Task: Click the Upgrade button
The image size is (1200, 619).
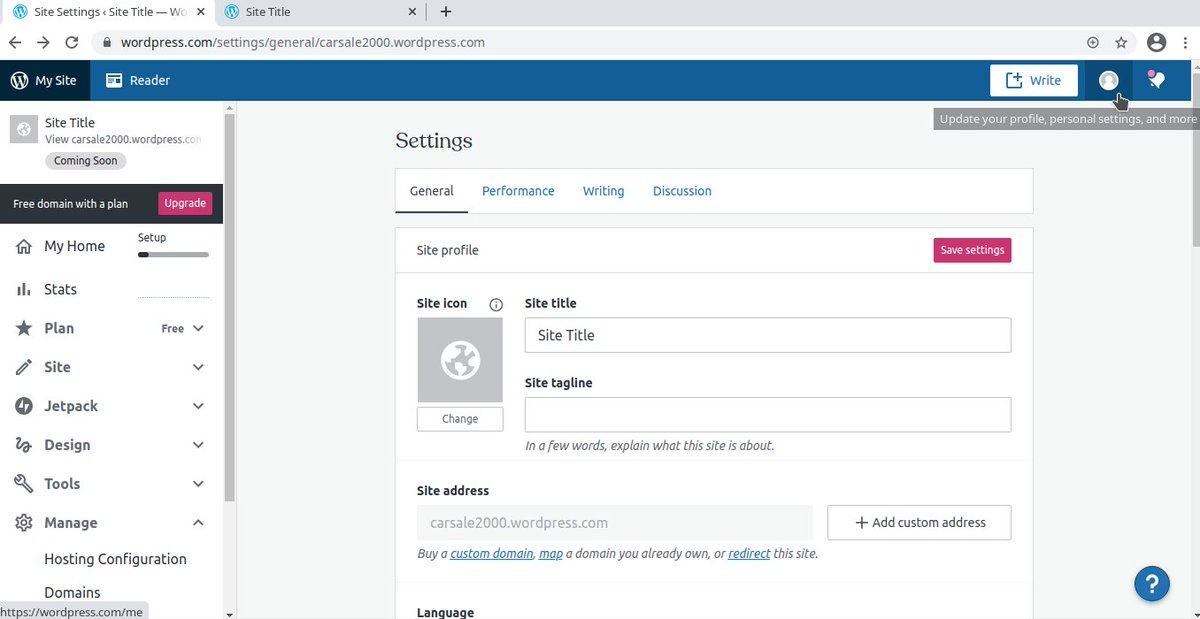Action: [185, 203]
